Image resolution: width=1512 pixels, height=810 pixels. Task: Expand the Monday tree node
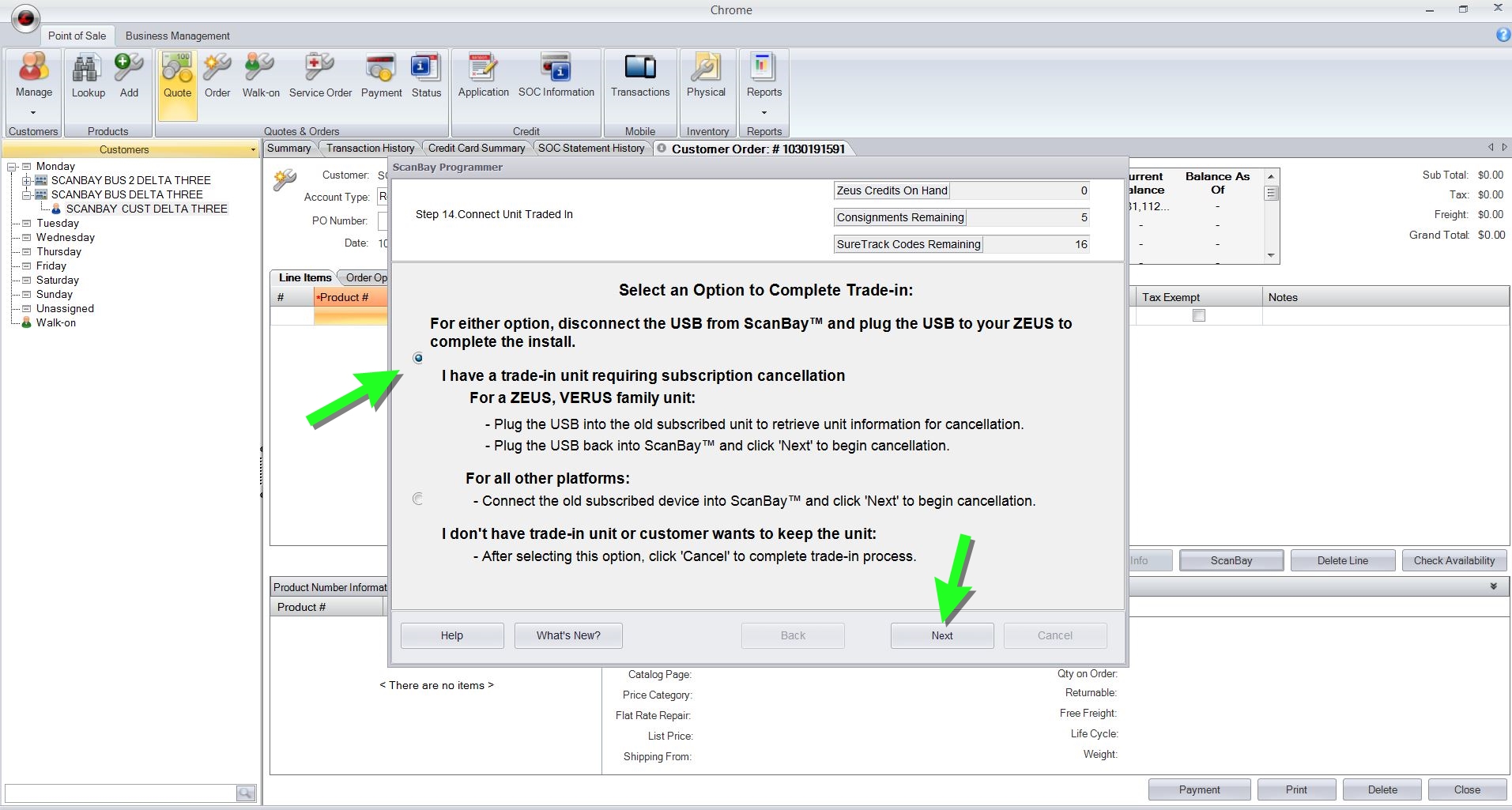[x=13, y=167]
